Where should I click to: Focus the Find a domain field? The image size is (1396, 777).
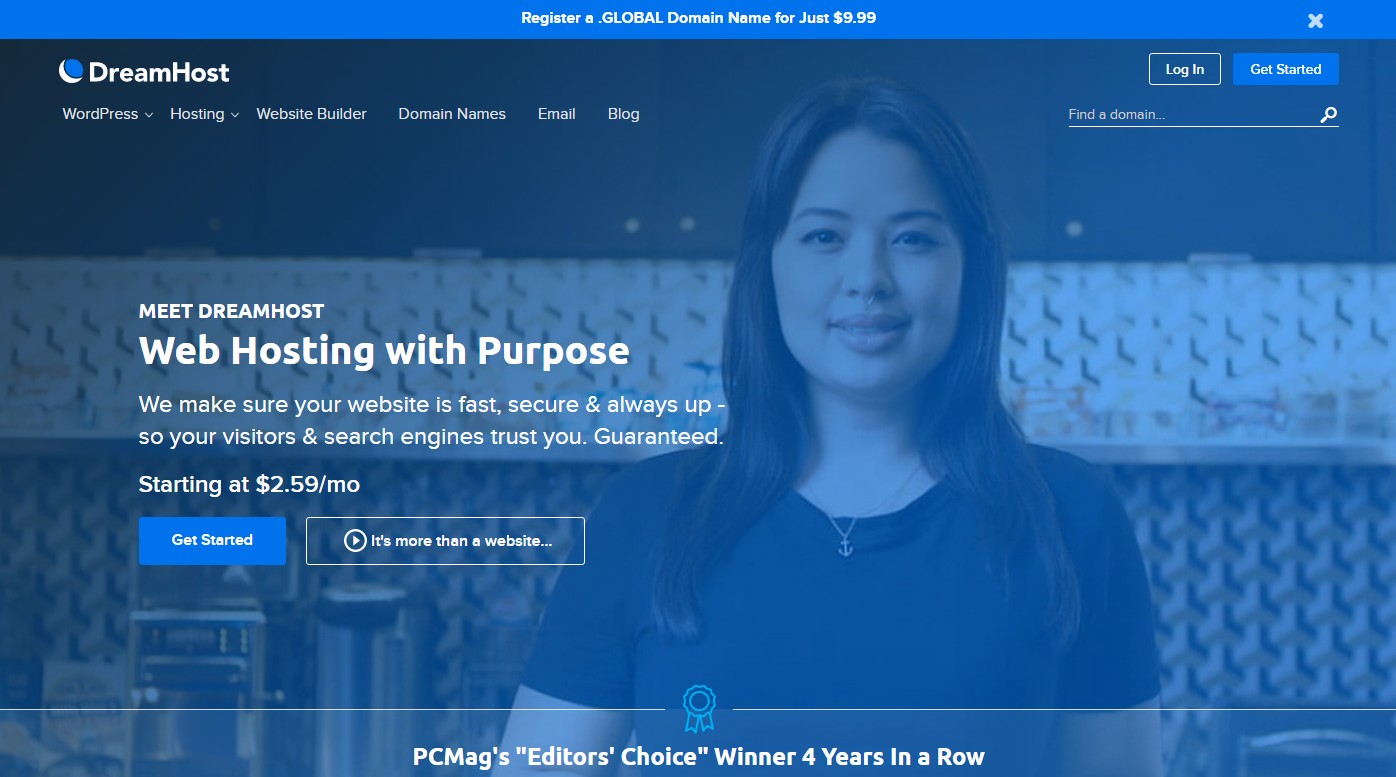[x=1192, y=115]
